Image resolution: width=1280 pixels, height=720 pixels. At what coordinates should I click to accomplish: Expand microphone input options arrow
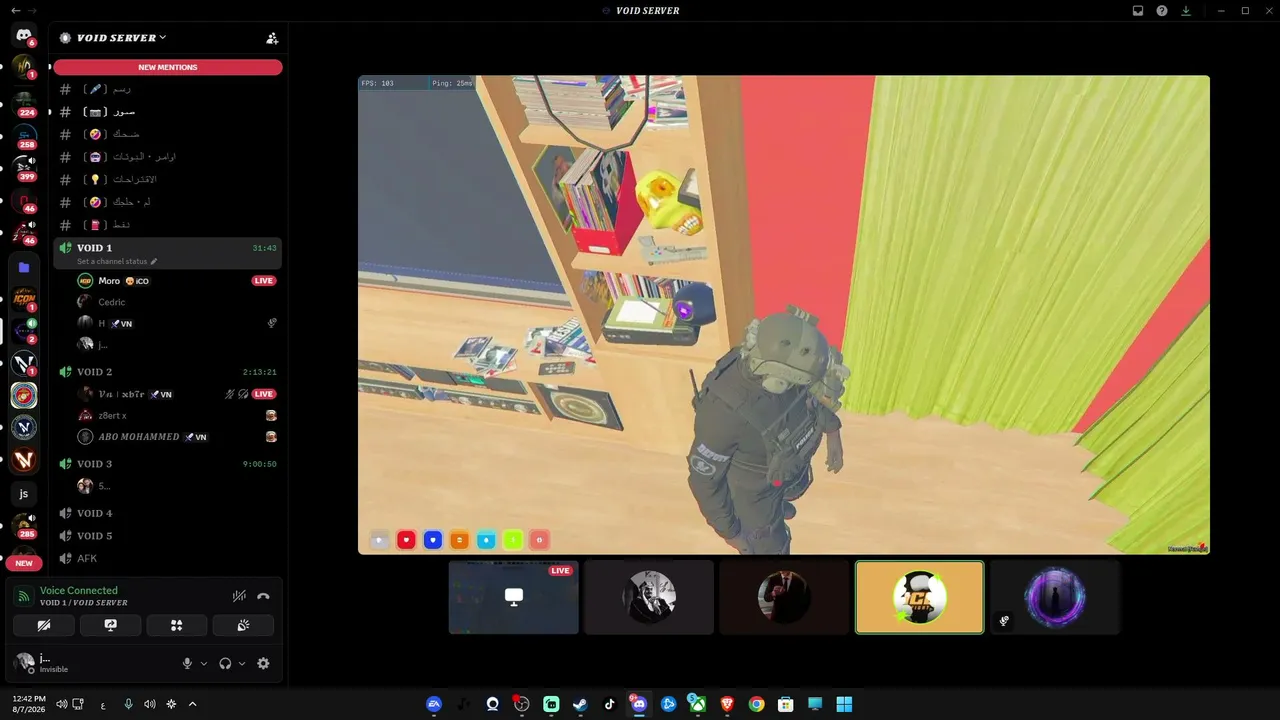click(204, 663)
